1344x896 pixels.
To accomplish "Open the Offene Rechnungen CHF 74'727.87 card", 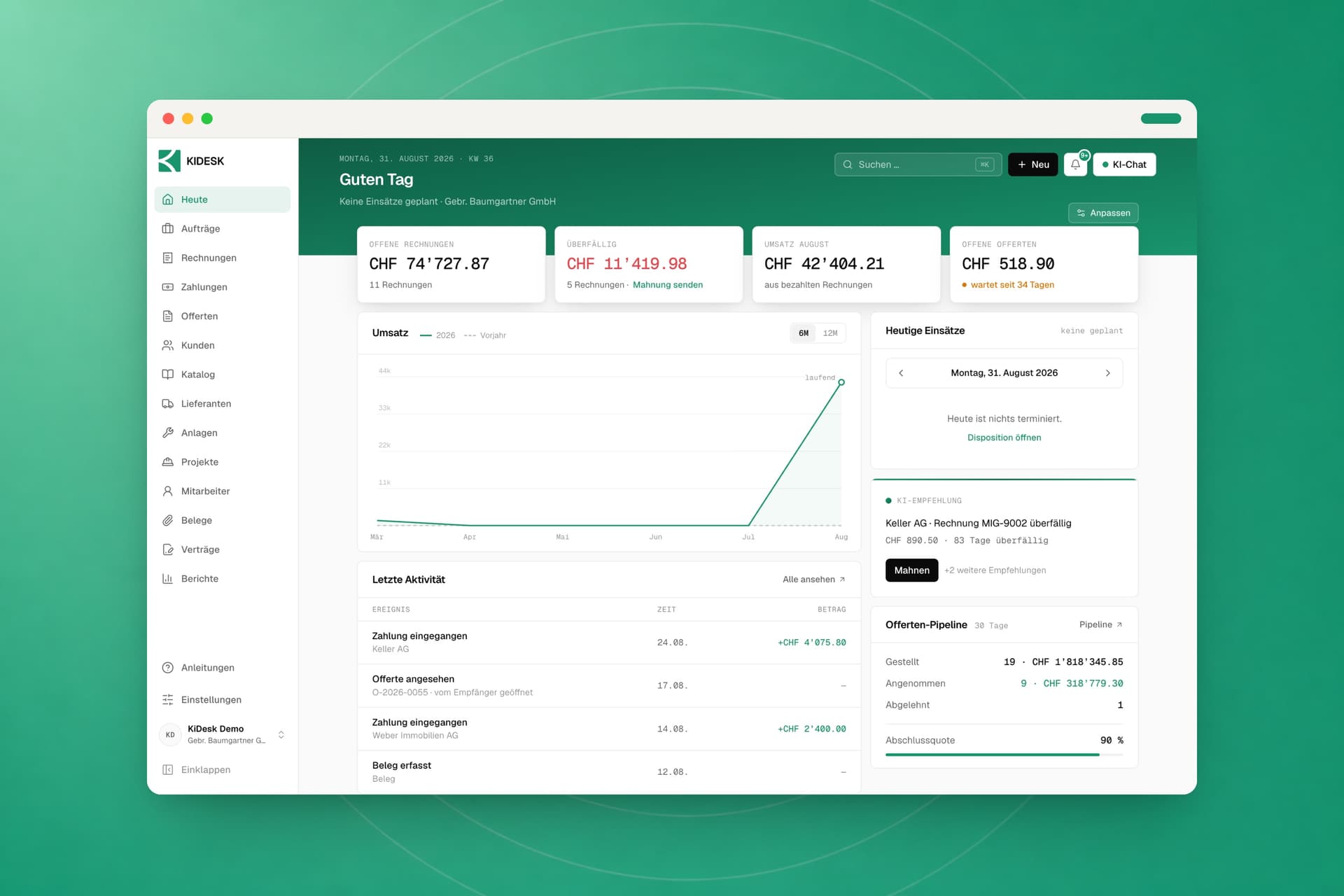I will [451, 265].
